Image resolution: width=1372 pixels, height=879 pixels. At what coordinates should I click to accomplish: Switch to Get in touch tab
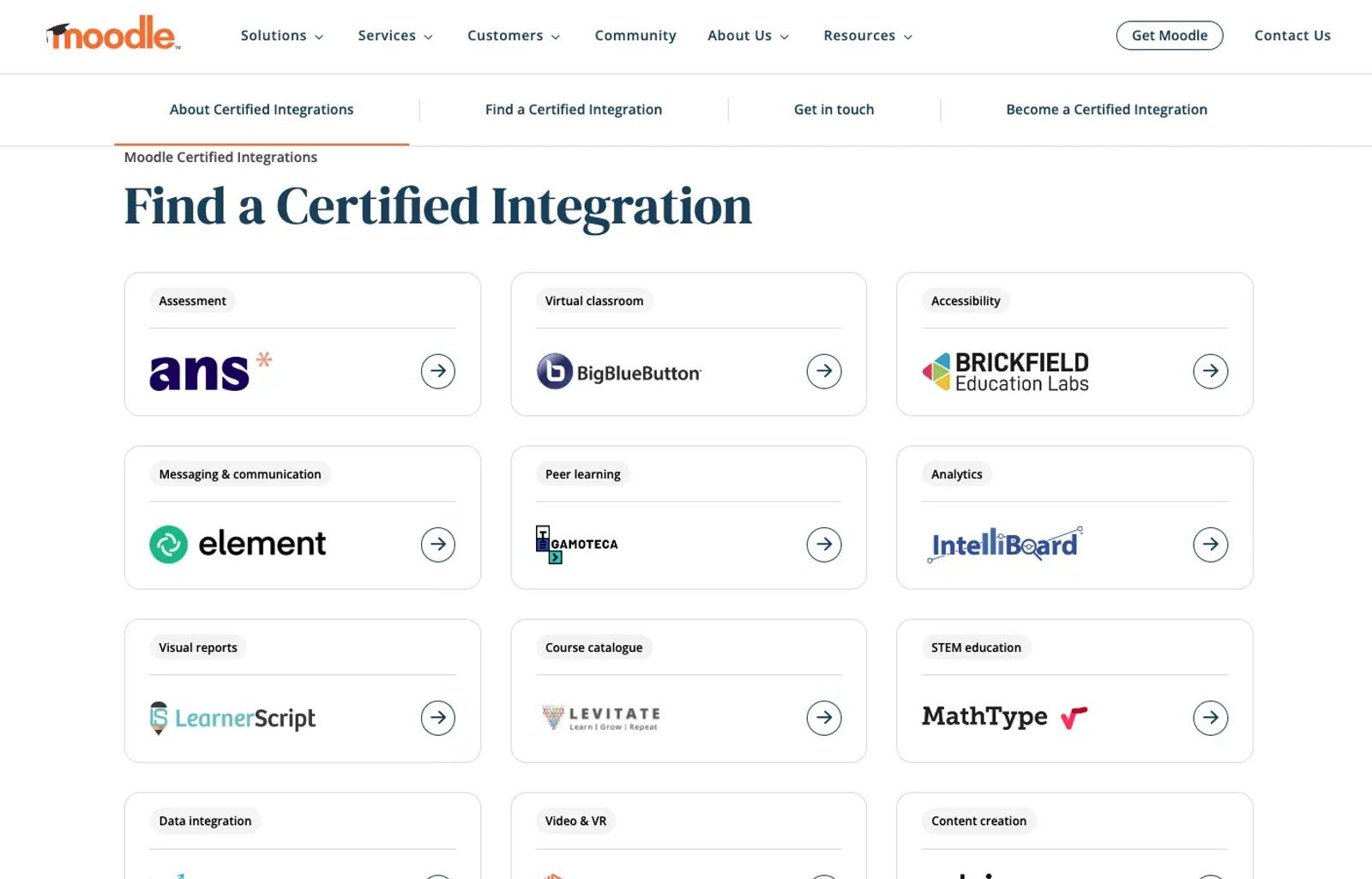coord(833,110)
